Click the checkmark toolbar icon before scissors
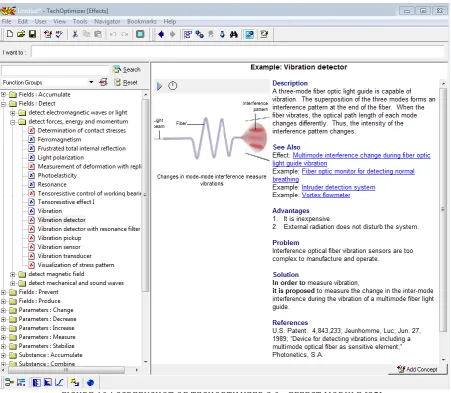This screenshot has width=451, height=393. 59,34
